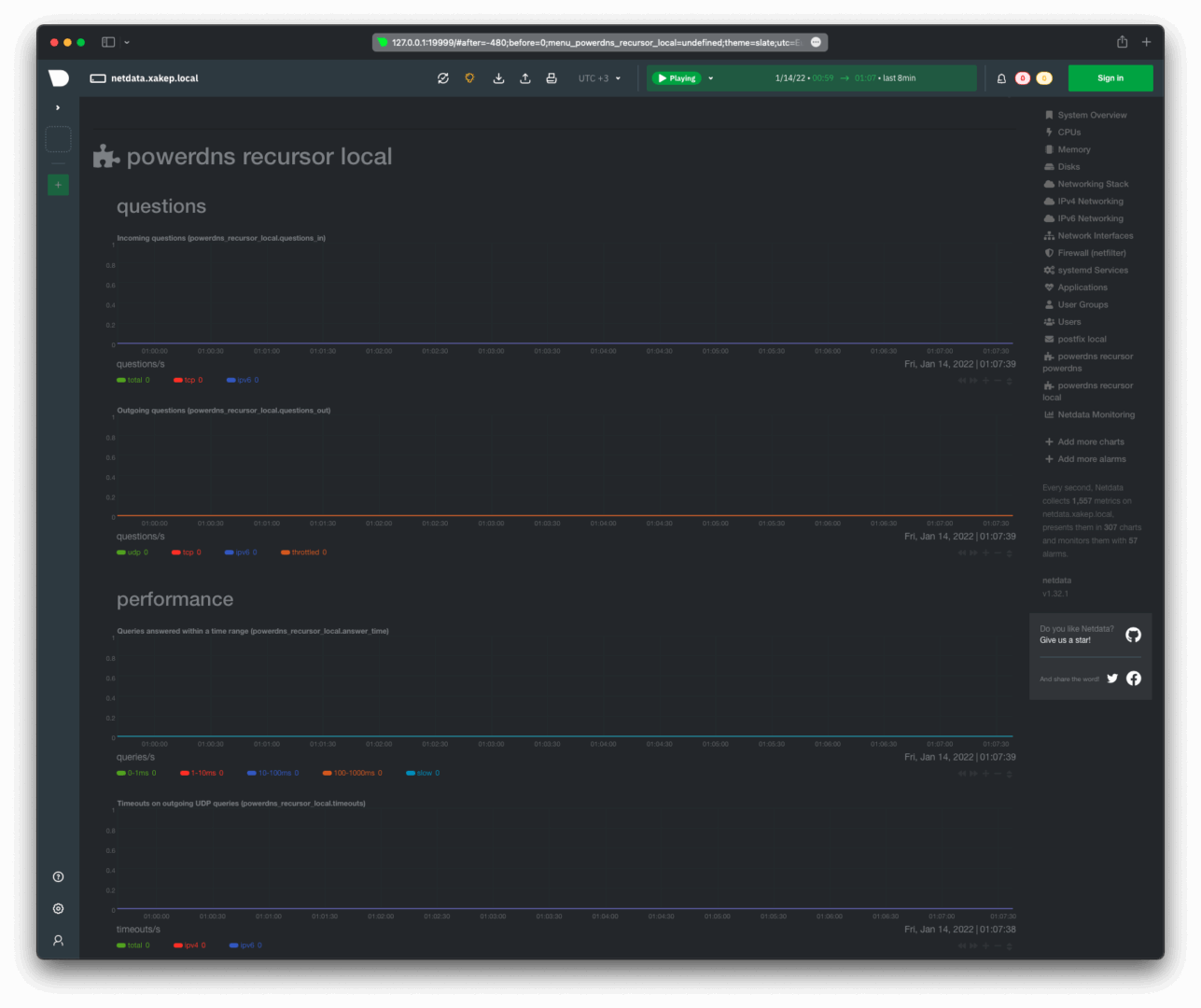Toggle 100-1000ms dimension in answer time legend
1201x1008 pixels.
[x=353, y=773]
